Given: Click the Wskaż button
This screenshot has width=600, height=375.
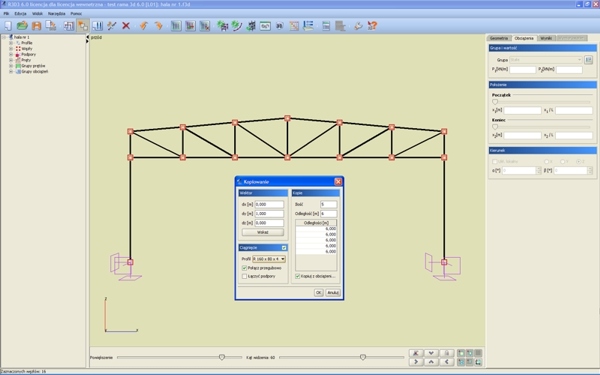Looking at the screenshot, I should coord(263,232).
